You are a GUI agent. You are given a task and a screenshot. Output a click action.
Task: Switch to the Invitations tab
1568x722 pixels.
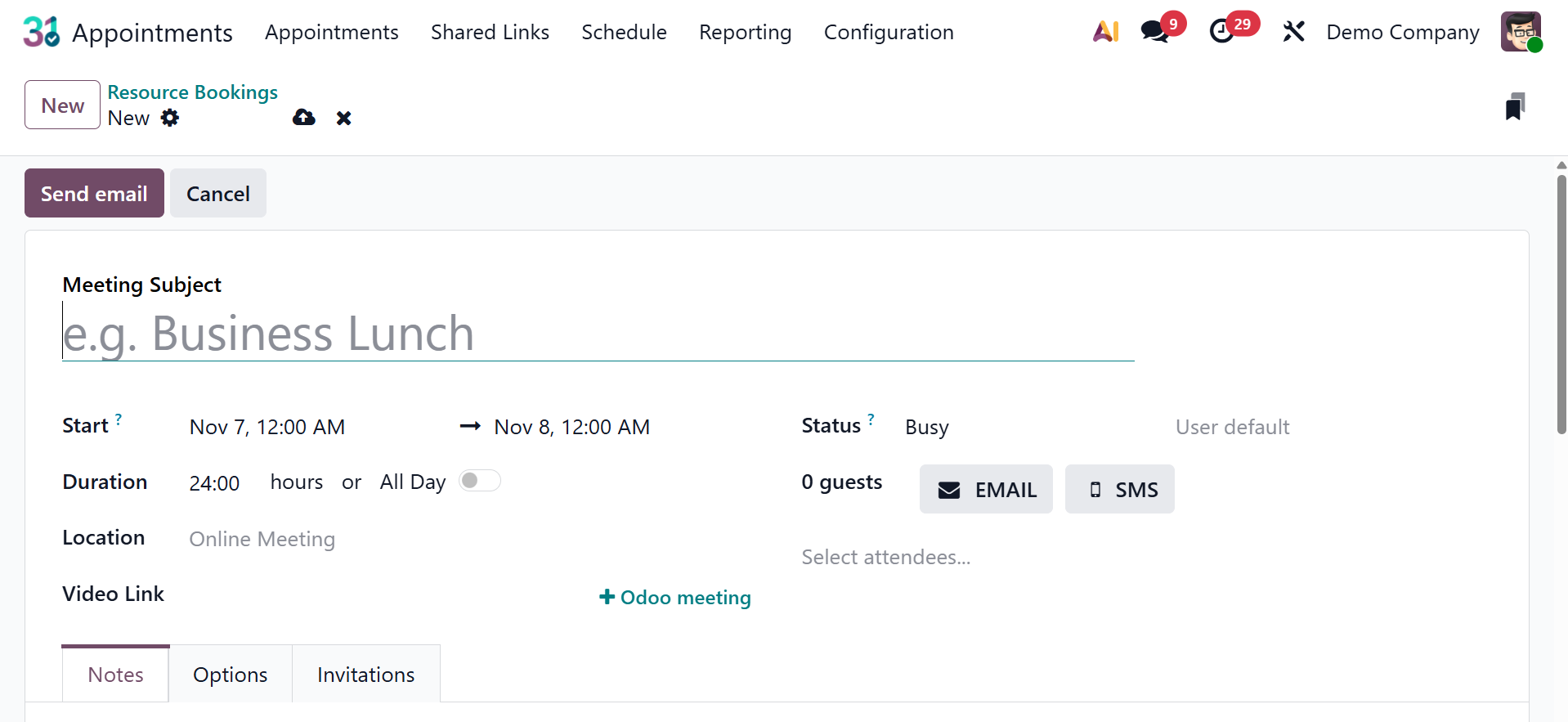pyautogui.click(x=365, y=675)
